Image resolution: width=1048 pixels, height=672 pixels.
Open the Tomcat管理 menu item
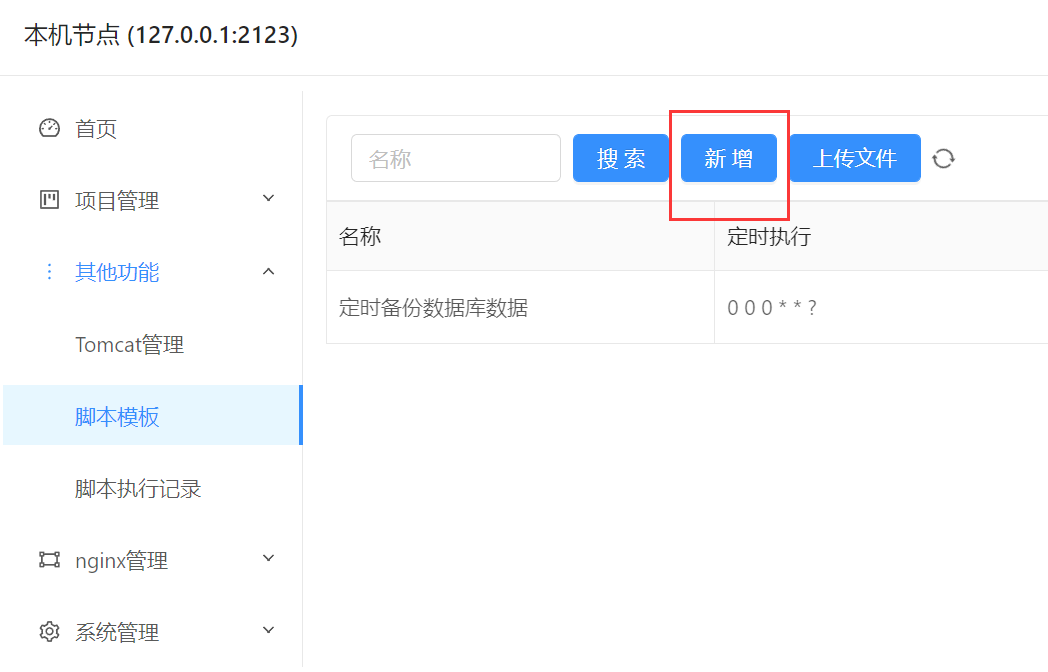129,345
